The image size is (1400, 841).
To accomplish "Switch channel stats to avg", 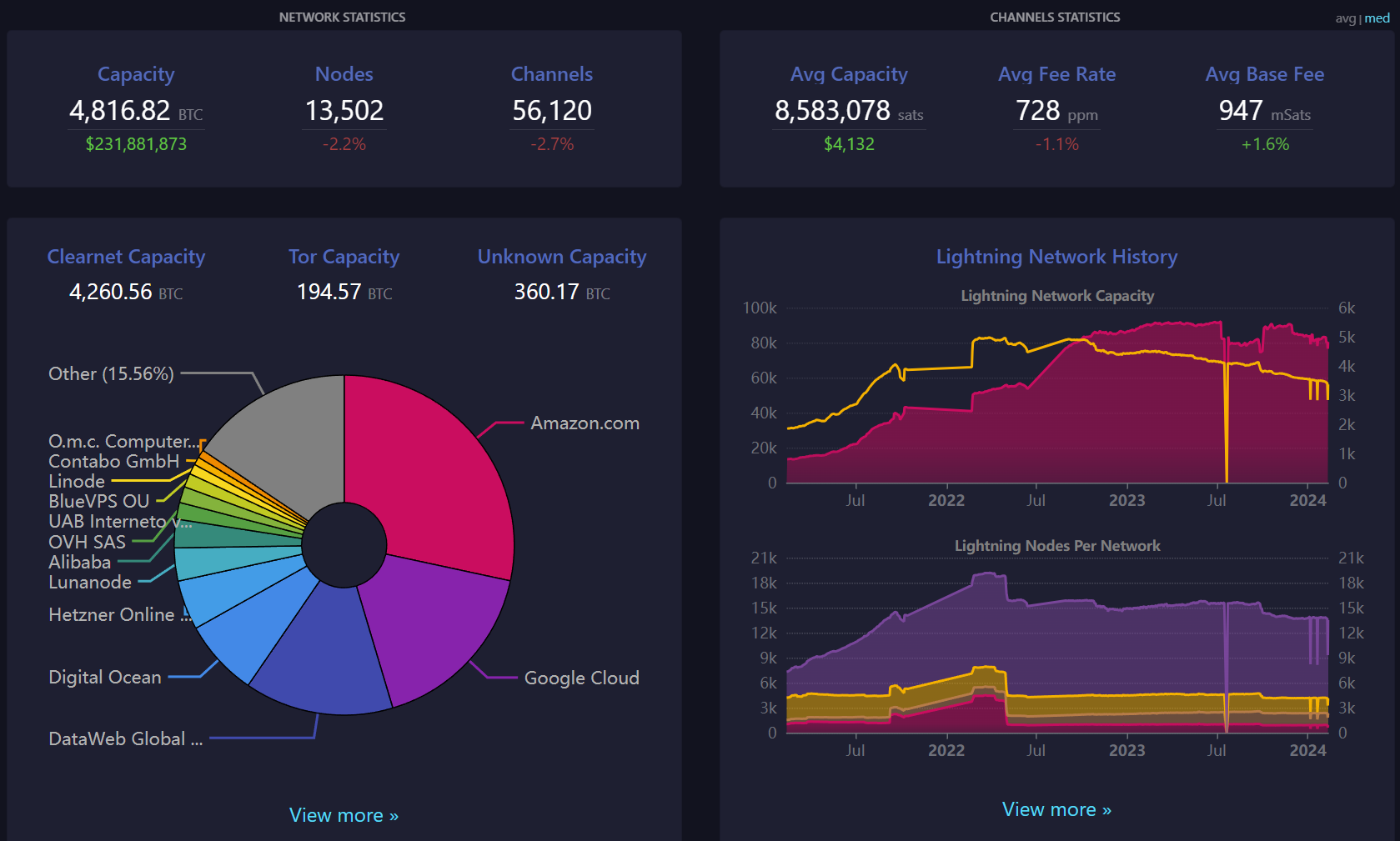I will (x=1345, y=18).
